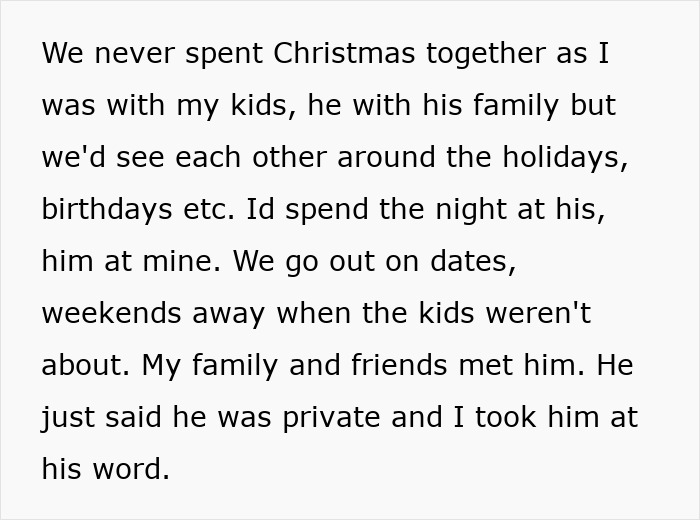Click the word "weekends" in the text
Image resolution: width=700 pixels, height=520 pixels.
coord(109,314)
